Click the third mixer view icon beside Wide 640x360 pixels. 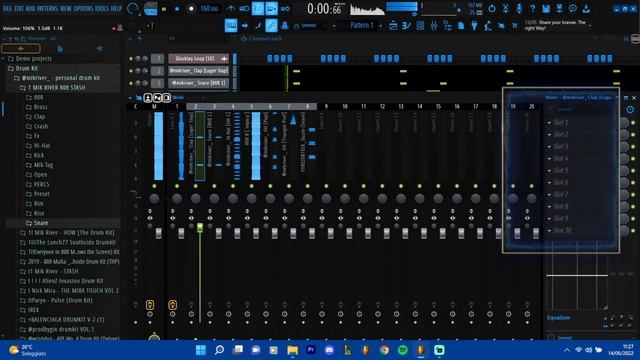tap(167, 98)
